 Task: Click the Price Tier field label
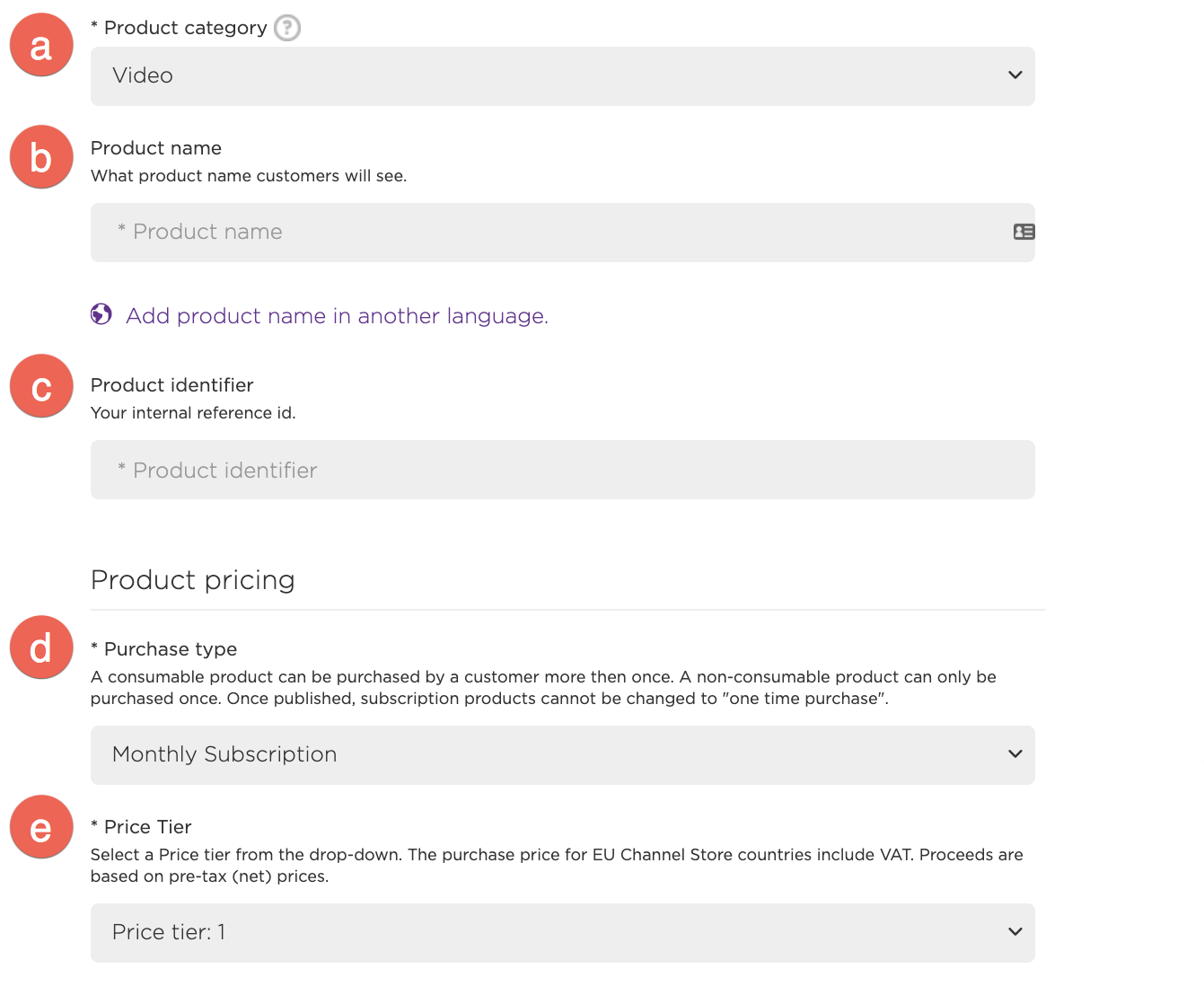click(147, 827)
